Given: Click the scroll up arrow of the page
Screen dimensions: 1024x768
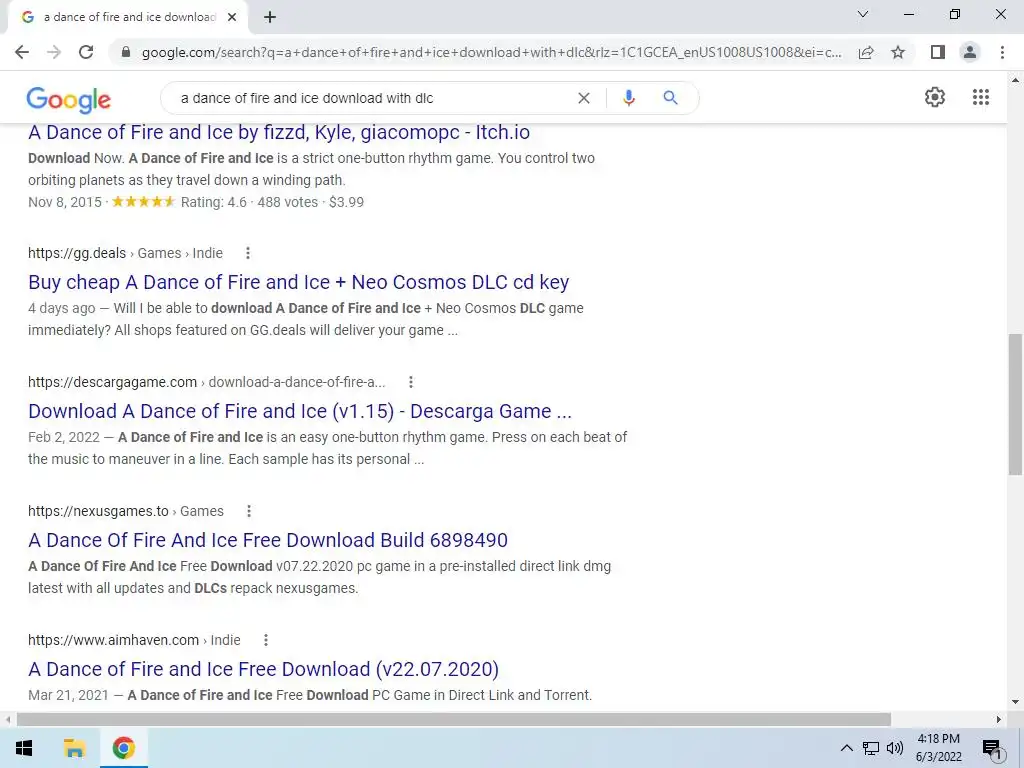Looking at the screenshot, I should tap(1015, 80).
